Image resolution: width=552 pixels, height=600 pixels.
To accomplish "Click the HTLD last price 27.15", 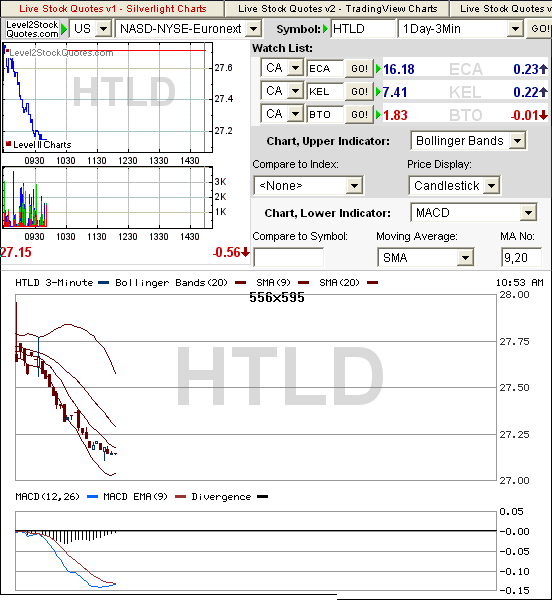I will click(x=16, y=253).
